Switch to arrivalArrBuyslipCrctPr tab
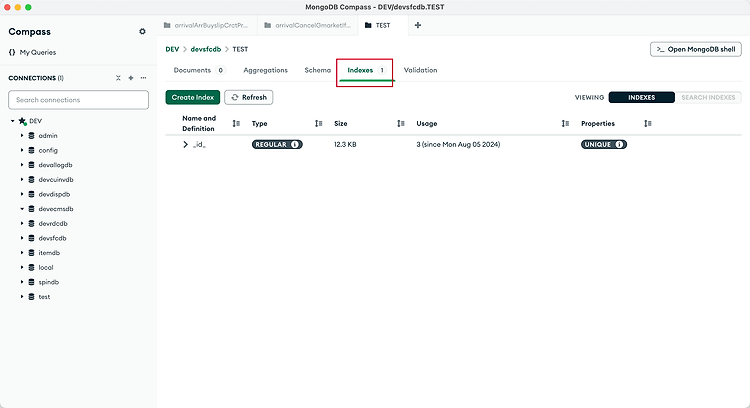The width and height of the screenshot is (750, 408). pos(207,25)
